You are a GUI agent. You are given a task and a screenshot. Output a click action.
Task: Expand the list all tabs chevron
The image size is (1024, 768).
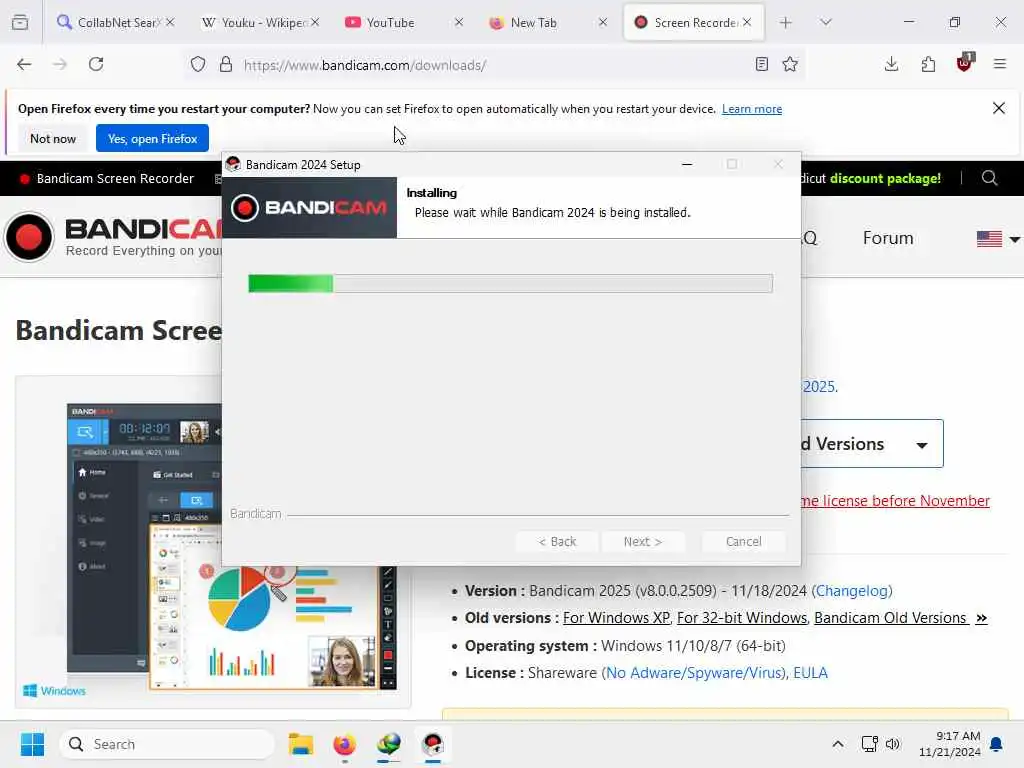[x=826, y=22]
